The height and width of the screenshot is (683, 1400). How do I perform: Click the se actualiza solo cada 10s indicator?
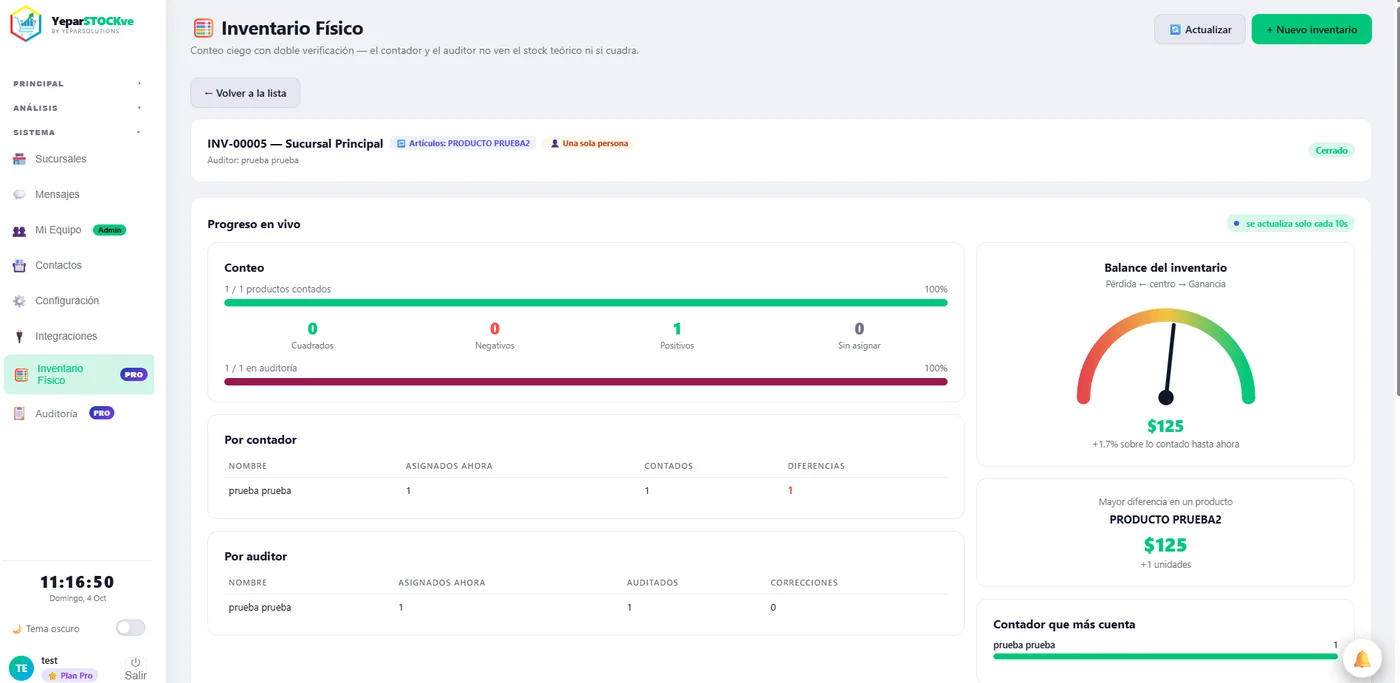(x=1290, y=224)
